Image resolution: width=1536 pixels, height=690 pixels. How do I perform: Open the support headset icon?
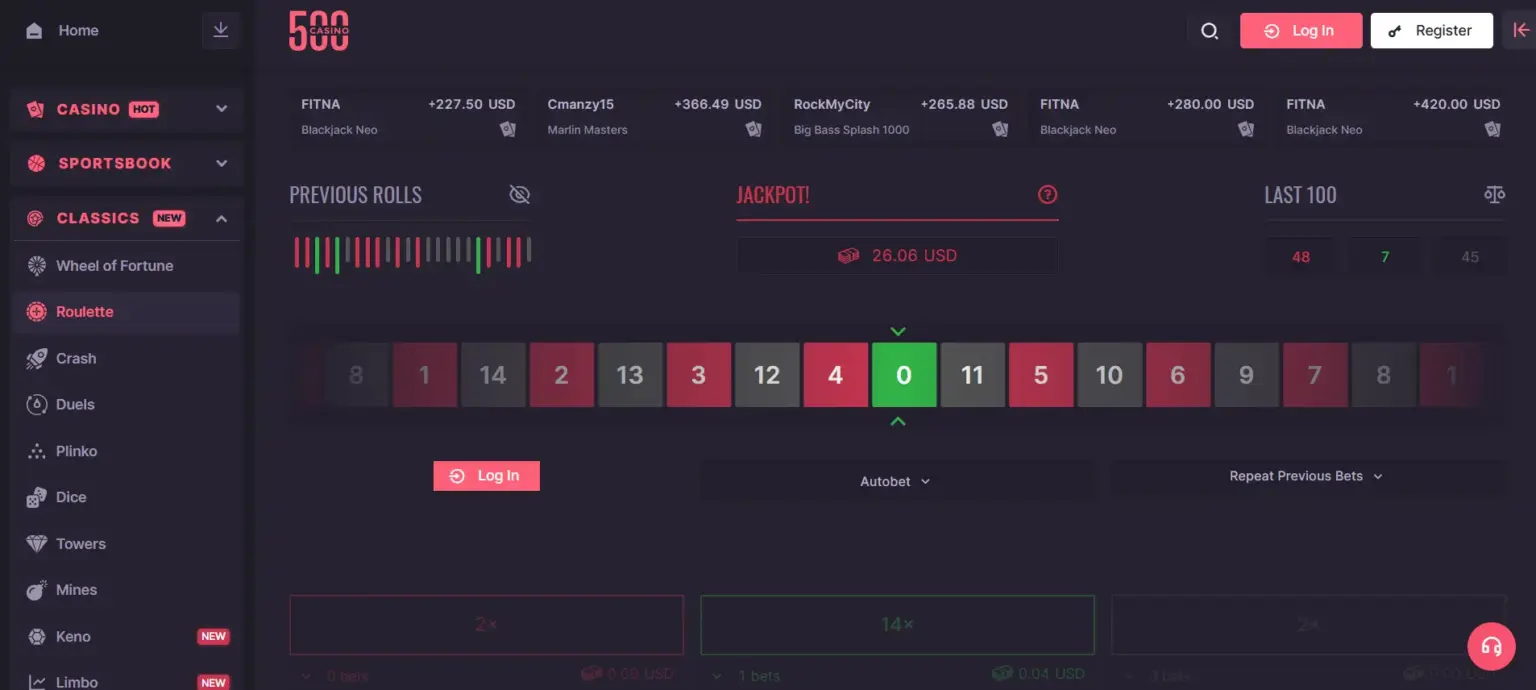[1491, 646]
